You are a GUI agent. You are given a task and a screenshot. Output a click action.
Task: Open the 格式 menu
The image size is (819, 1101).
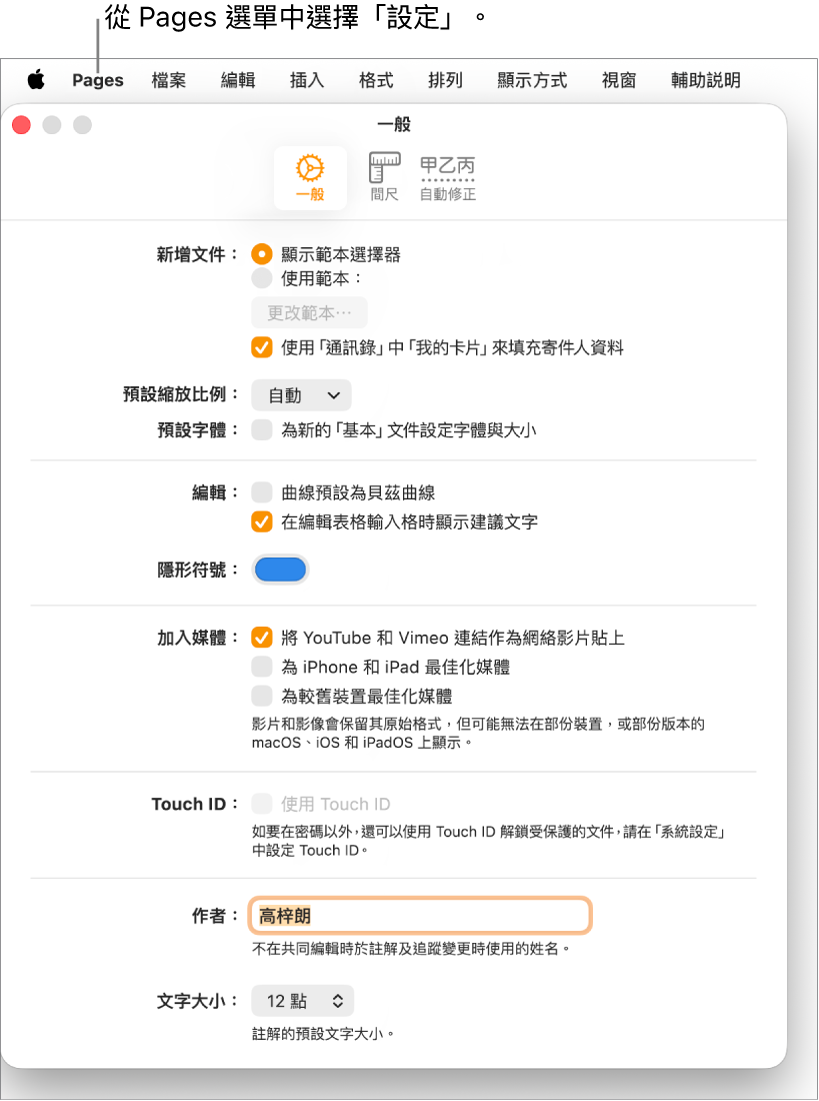pyautogui.click(x=376, y=80)
